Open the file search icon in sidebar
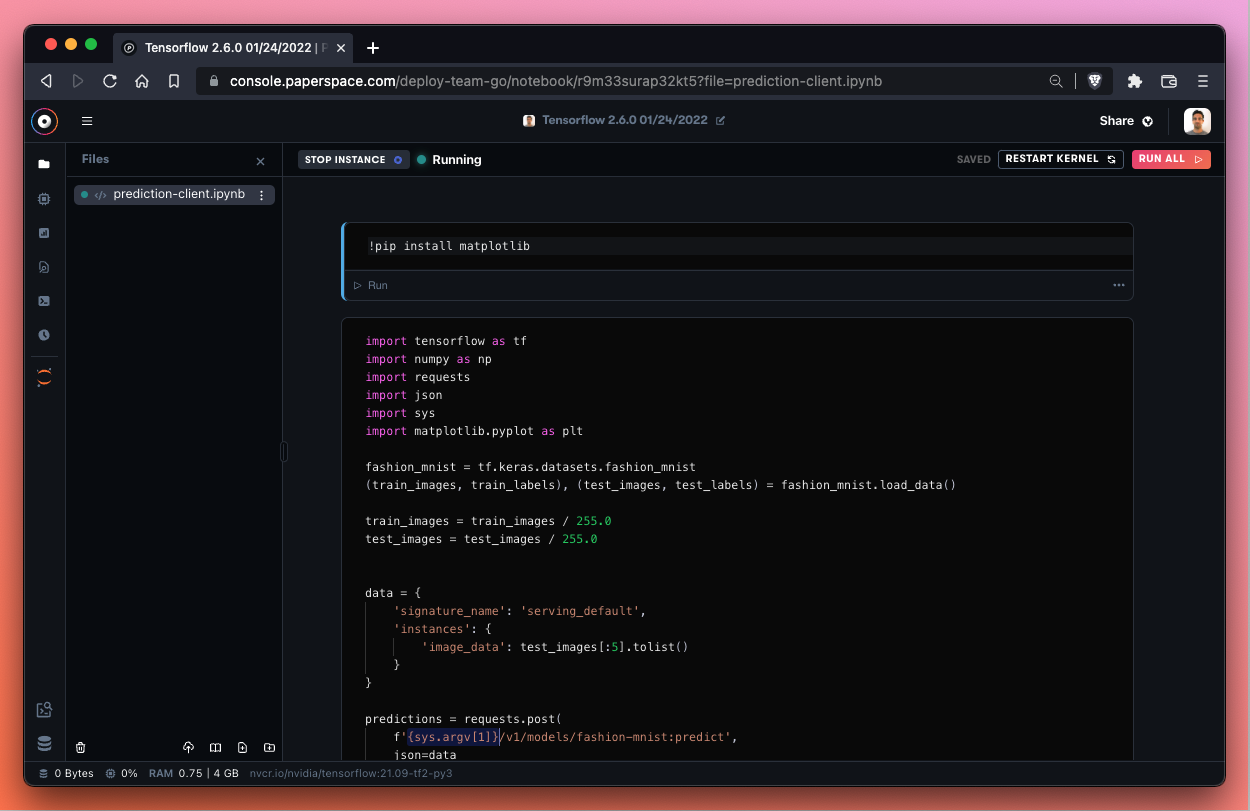This screenshot has height=811, width=1250. pyautogui.click(x=44, y=267)
